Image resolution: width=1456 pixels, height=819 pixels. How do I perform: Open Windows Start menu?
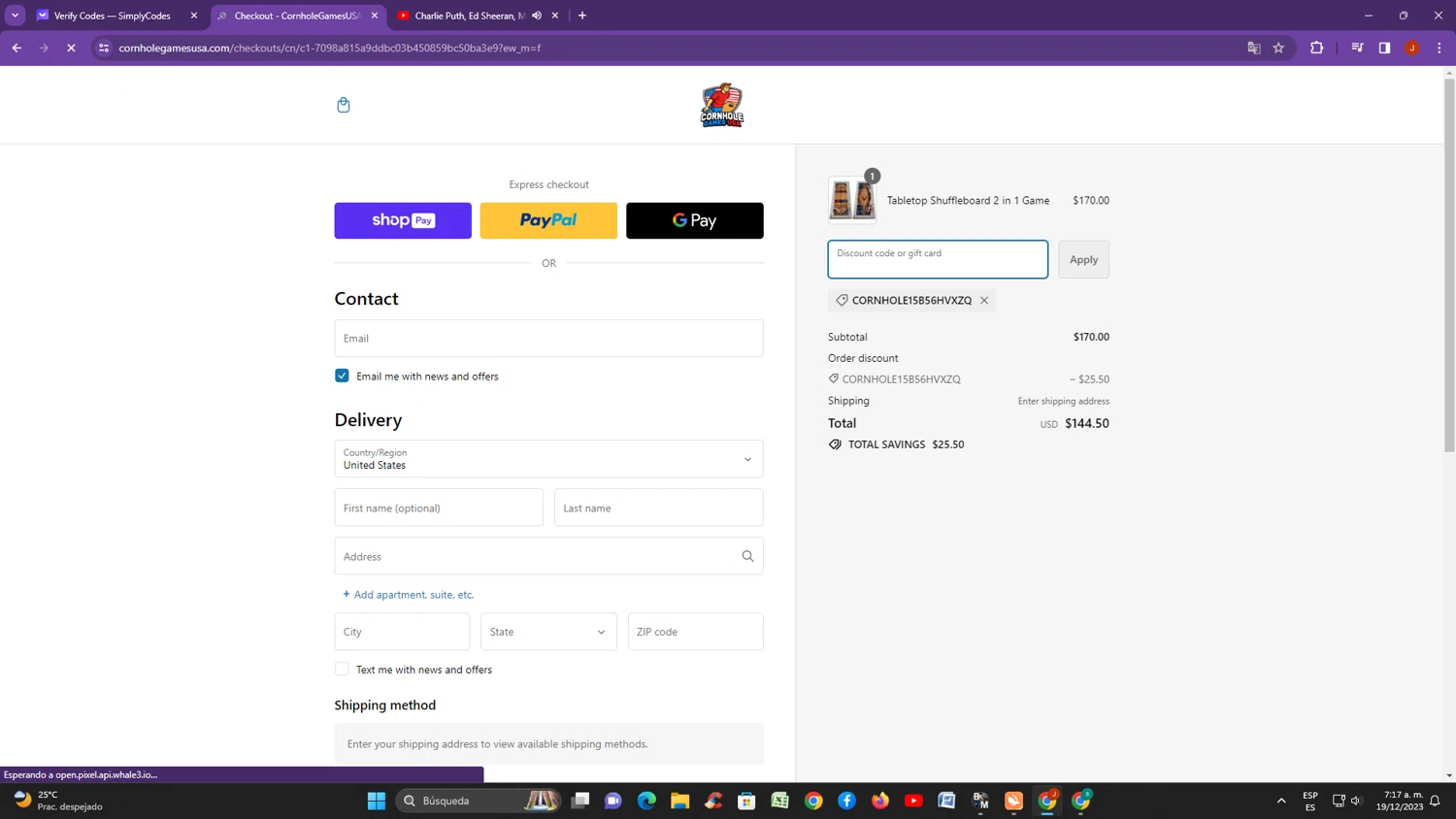[377, 801]
